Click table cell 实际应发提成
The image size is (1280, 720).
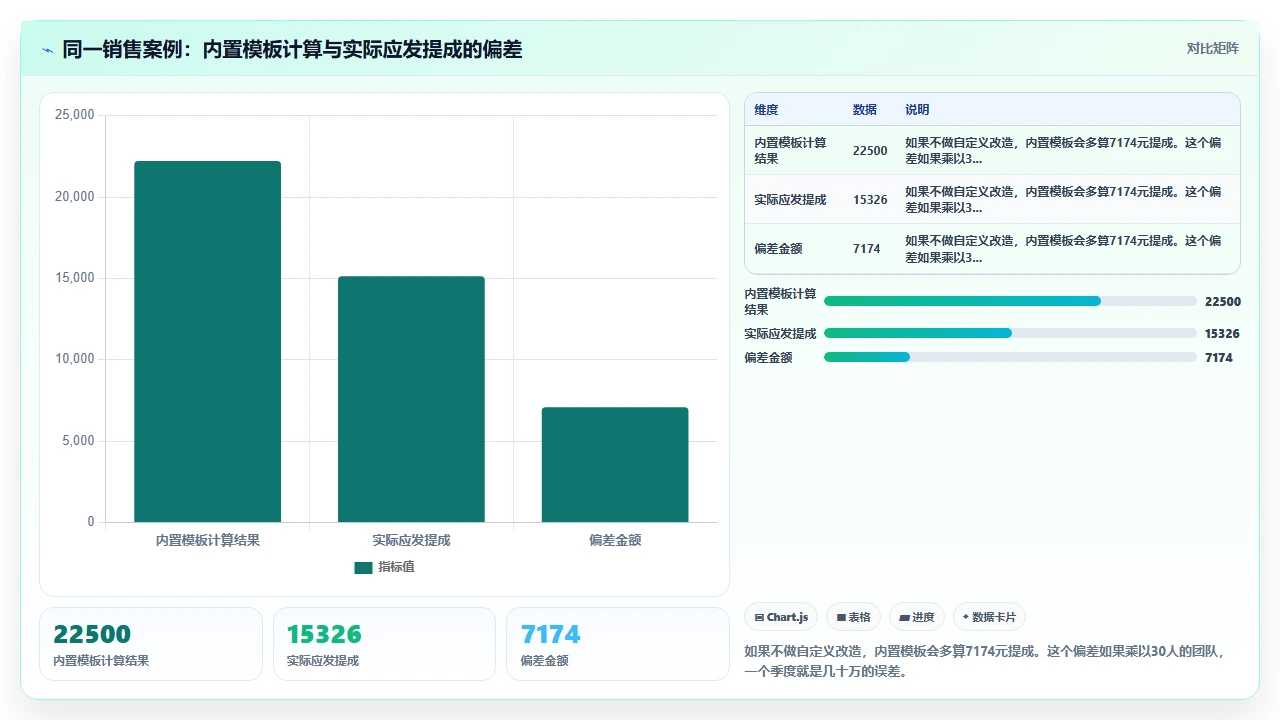pos(790,199)
